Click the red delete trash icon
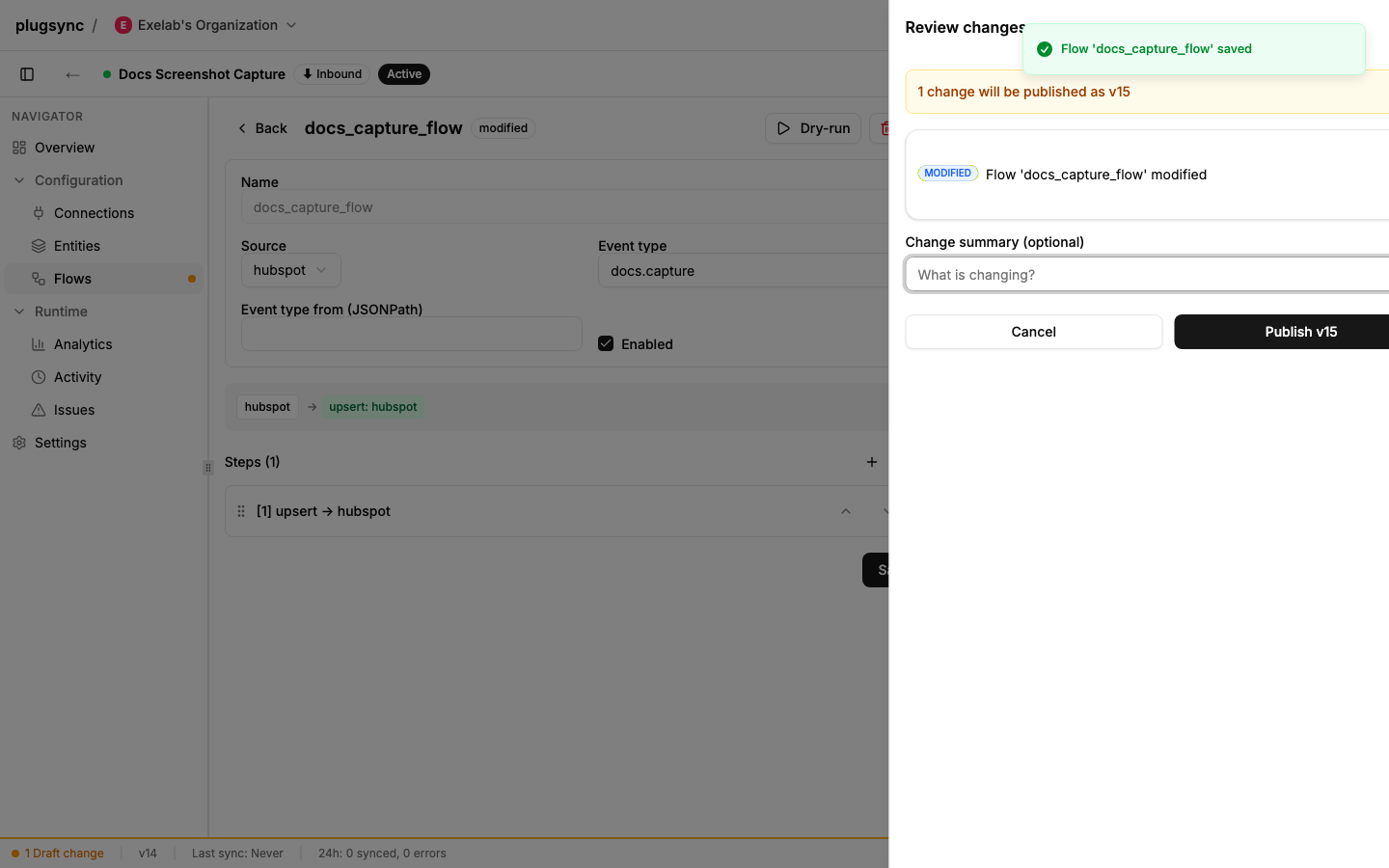This screenshot has height=868, width=1389. [x=883, y=128]
